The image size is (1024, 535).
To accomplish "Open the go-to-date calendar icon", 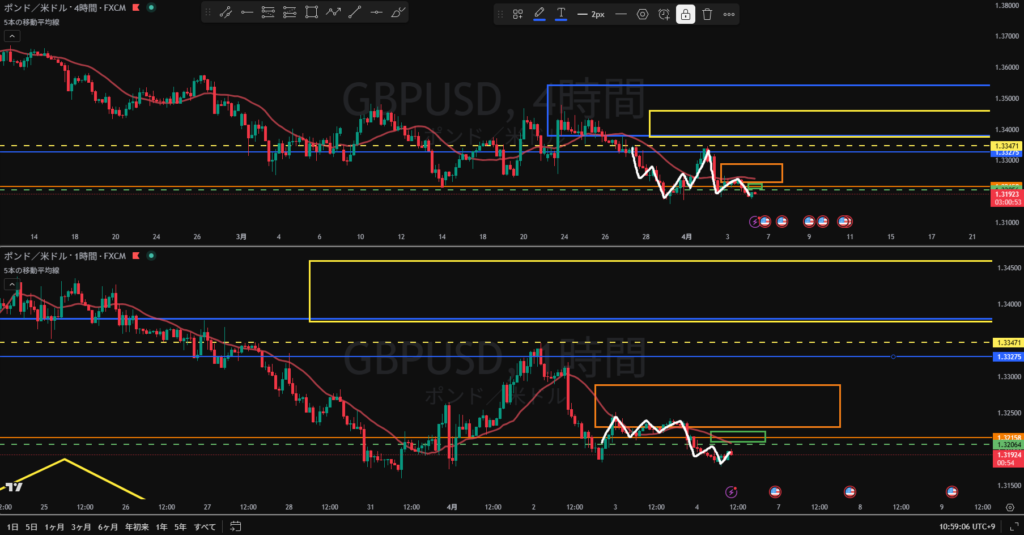I will click(236, 526).
